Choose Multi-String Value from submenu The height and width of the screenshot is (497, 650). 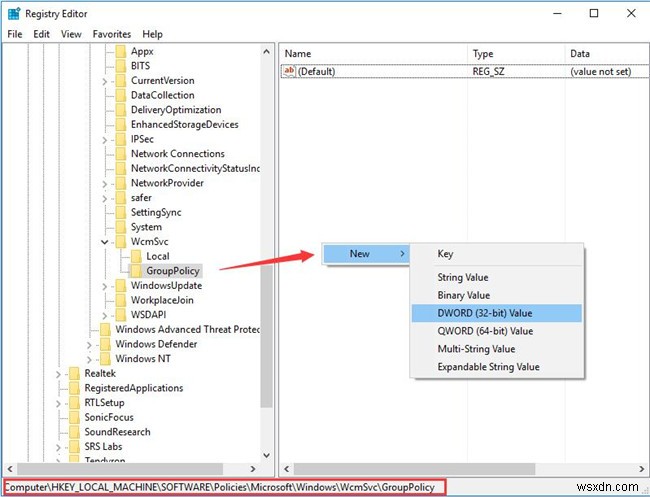click(x=497, y=349)
